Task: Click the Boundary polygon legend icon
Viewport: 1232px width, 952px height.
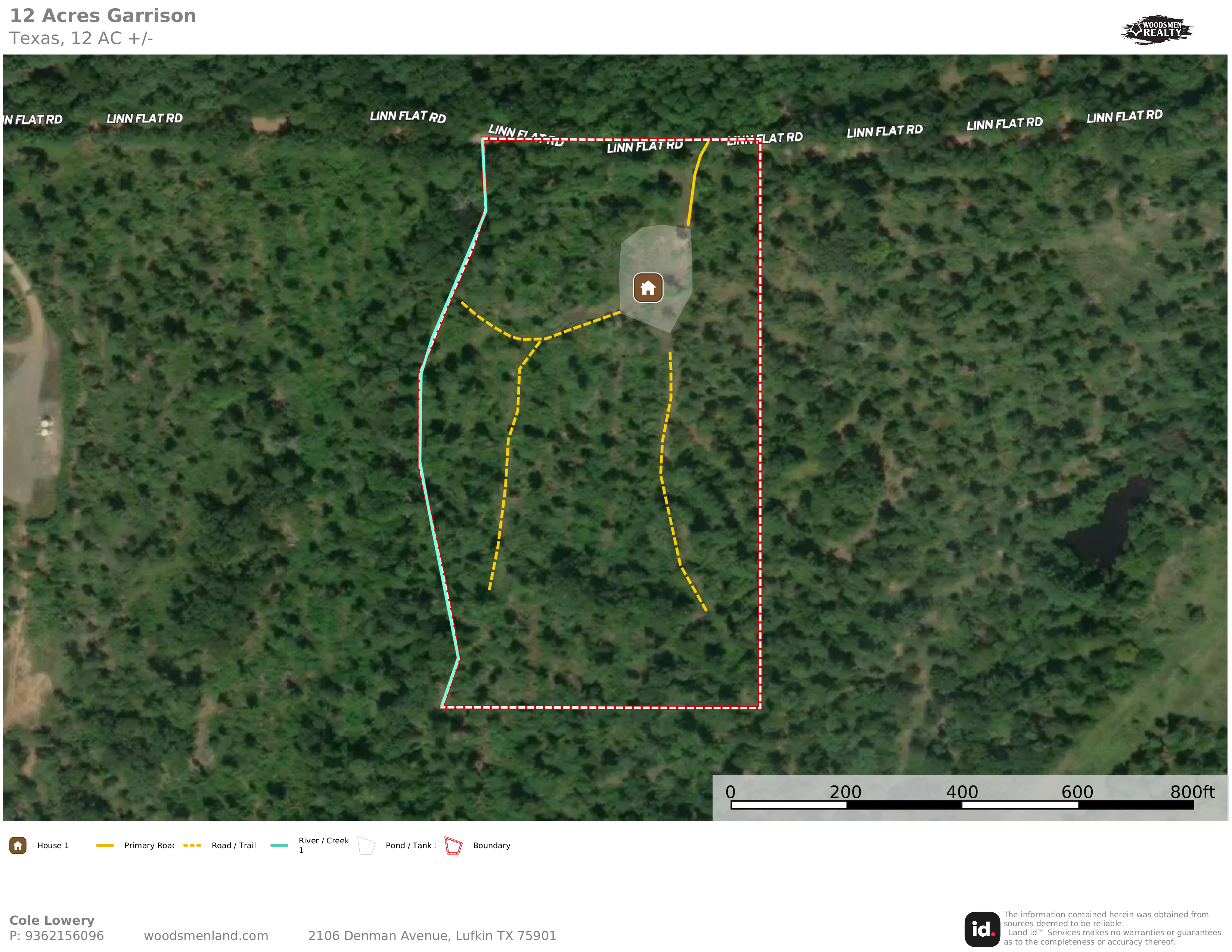Action: (453, 845)
